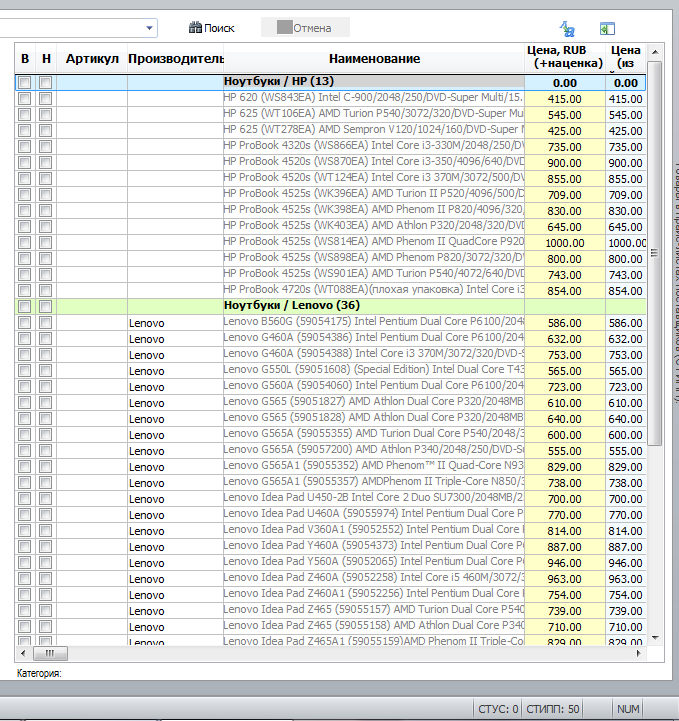The image size is (679, 721).
Task: Sort by the Артикул column header
Action: tap(92, 58)
